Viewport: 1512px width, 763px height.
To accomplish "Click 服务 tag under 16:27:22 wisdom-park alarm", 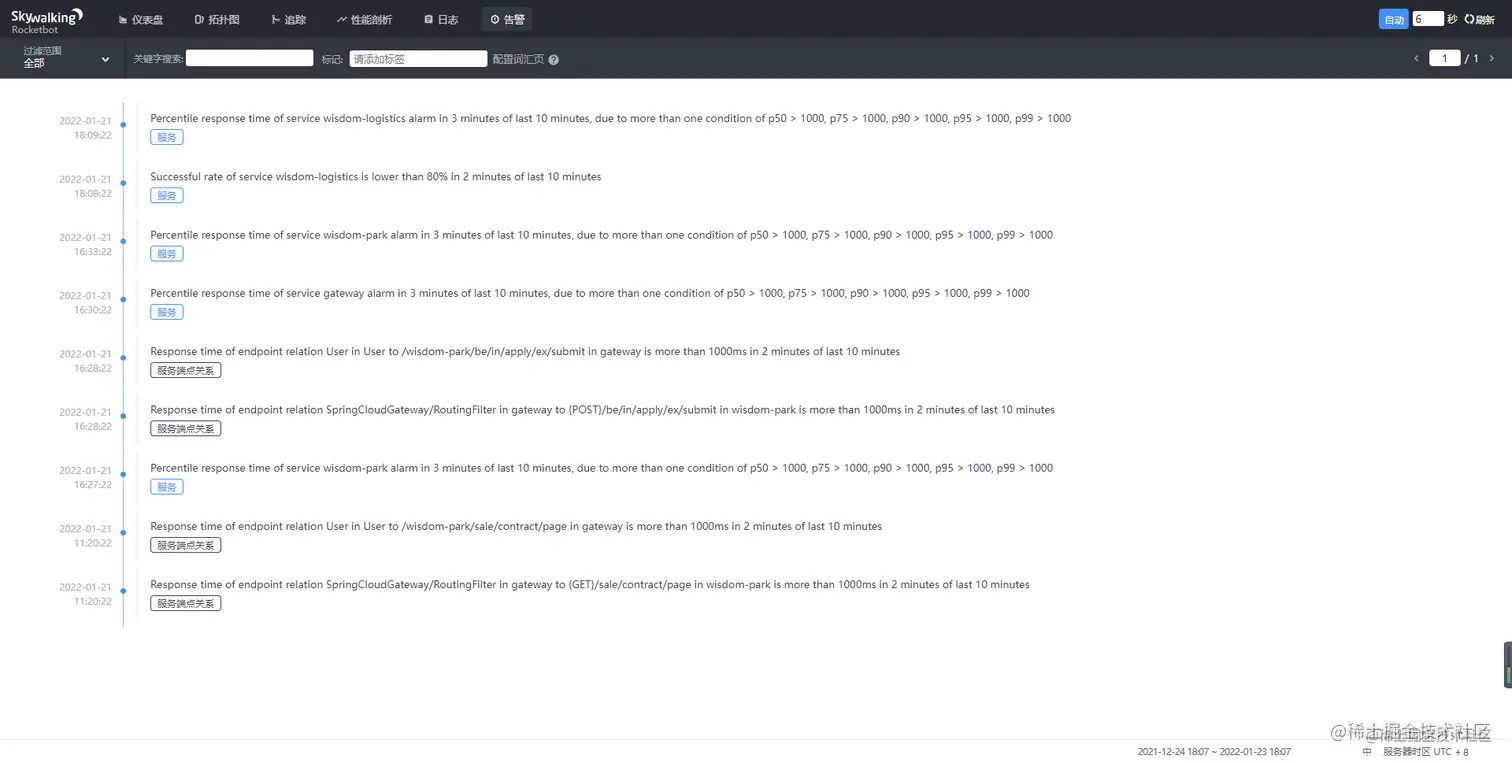I will 167,487.
